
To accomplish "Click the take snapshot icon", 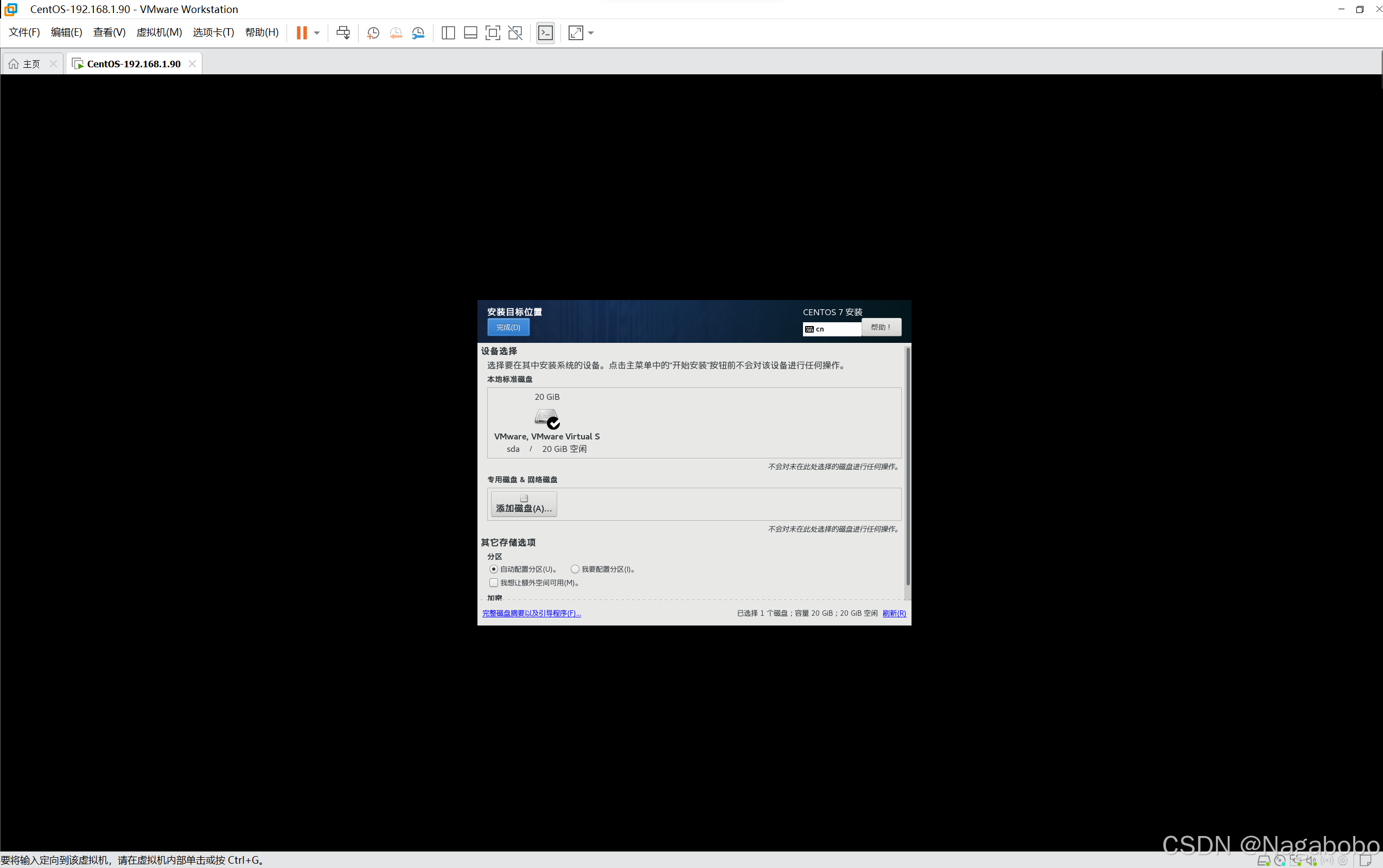I will tap(373, 33).
